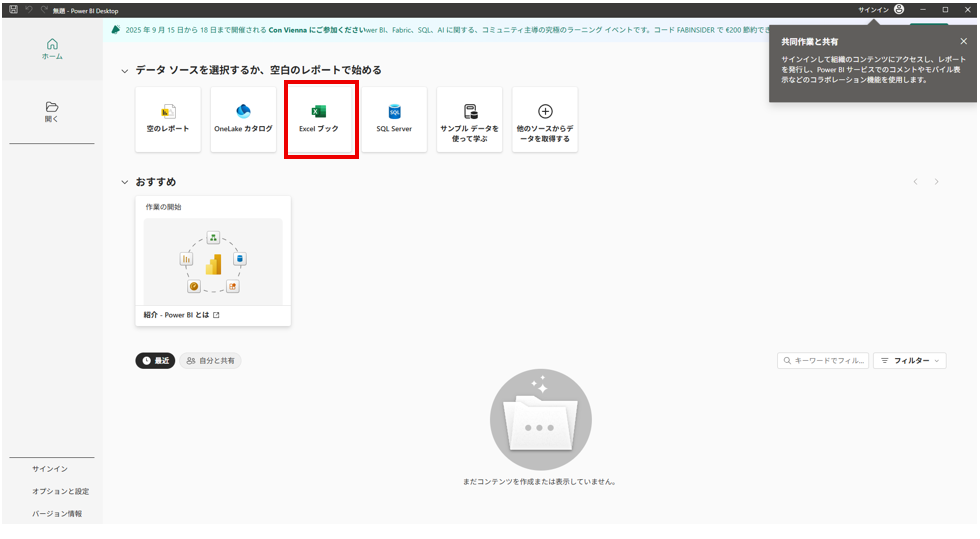The height and width of the screenshot is (539, 980).
Task: Close the 共同作業と共有 tooltip
Action: pyautogui.click(x=963, y=41)
